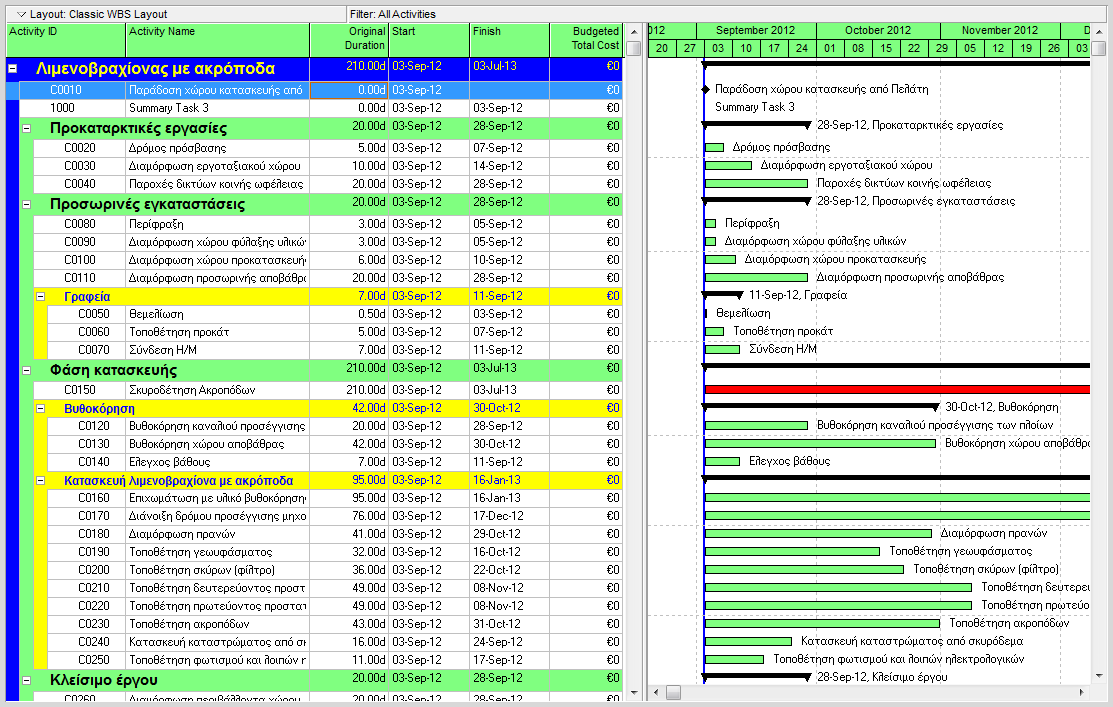Select the Gantt bar for Σύνδεση Η/Μ
Image resolution: width=1113 pixels, height=707 pixels.
point(722,350)
